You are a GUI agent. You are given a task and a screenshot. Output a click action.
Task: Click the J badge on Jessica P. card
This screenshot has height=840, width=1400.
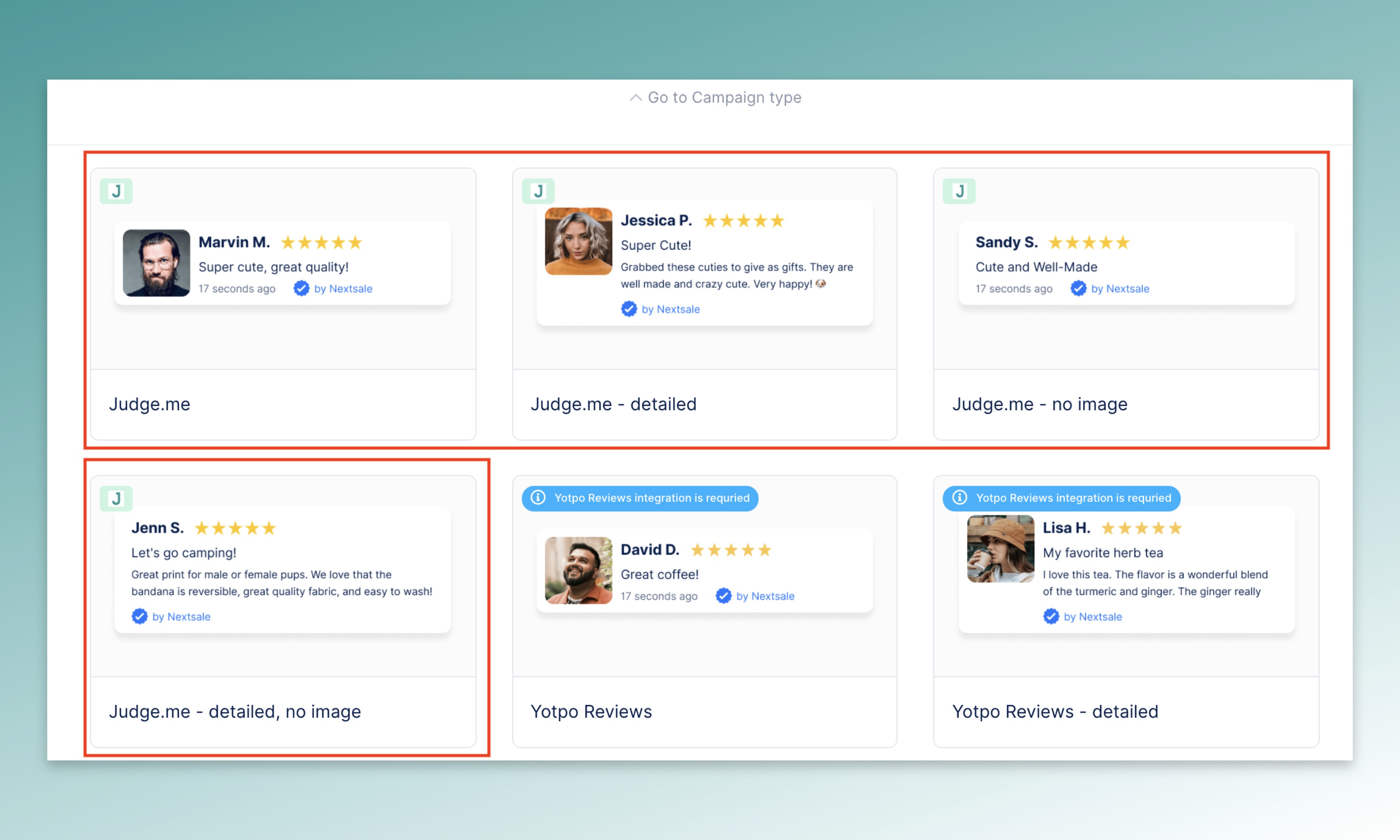[x=538, y=191]
